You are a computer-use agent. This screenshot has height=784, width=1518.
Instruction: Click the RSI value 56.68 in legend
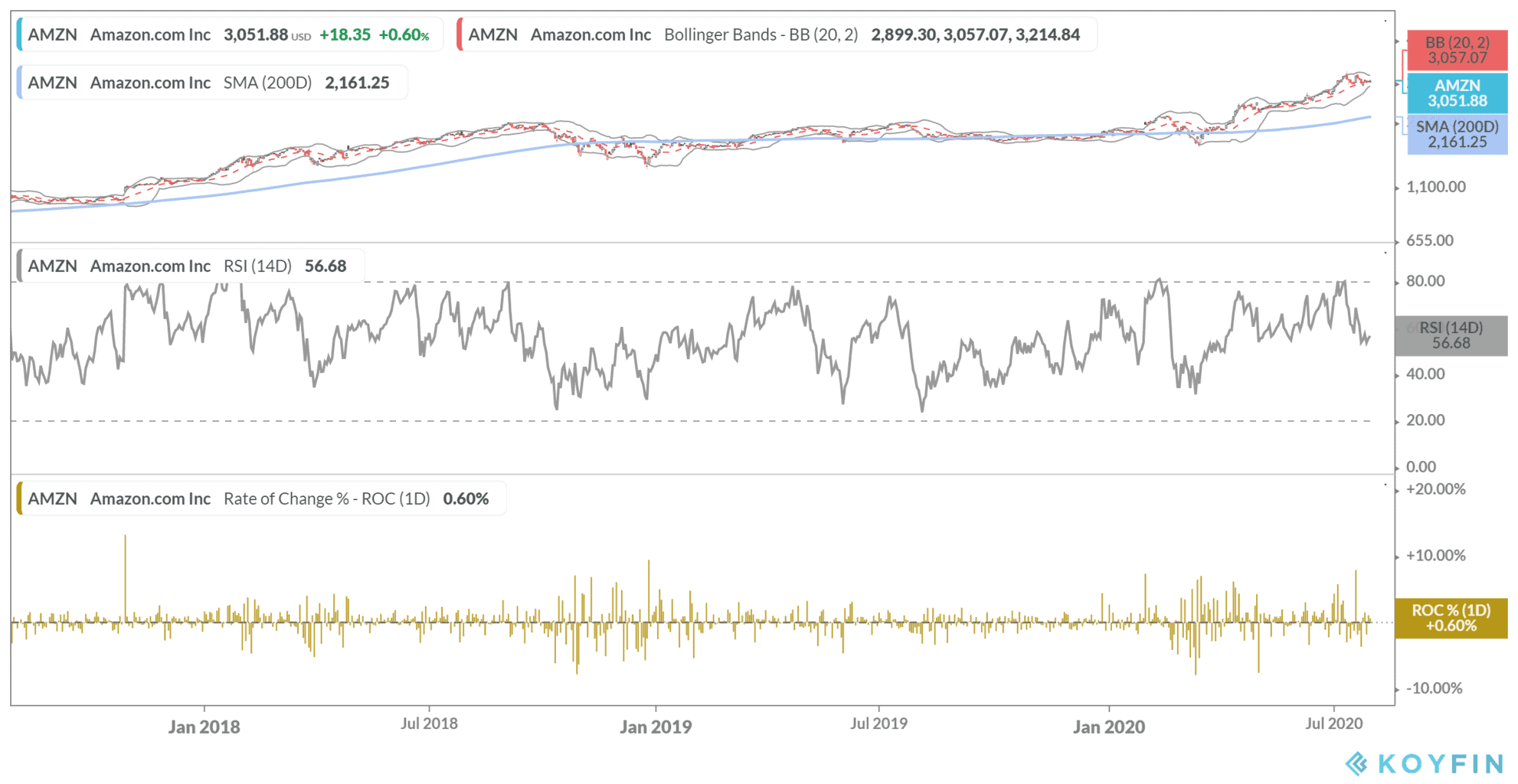pyautogui.click(x=326, y=266)
